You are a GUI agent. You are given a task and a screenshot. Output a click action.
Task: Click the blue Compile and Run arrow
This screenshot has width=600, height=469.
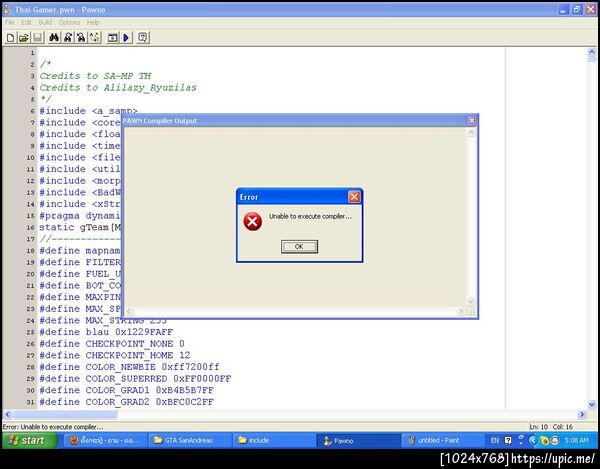[x=126, y=37]
